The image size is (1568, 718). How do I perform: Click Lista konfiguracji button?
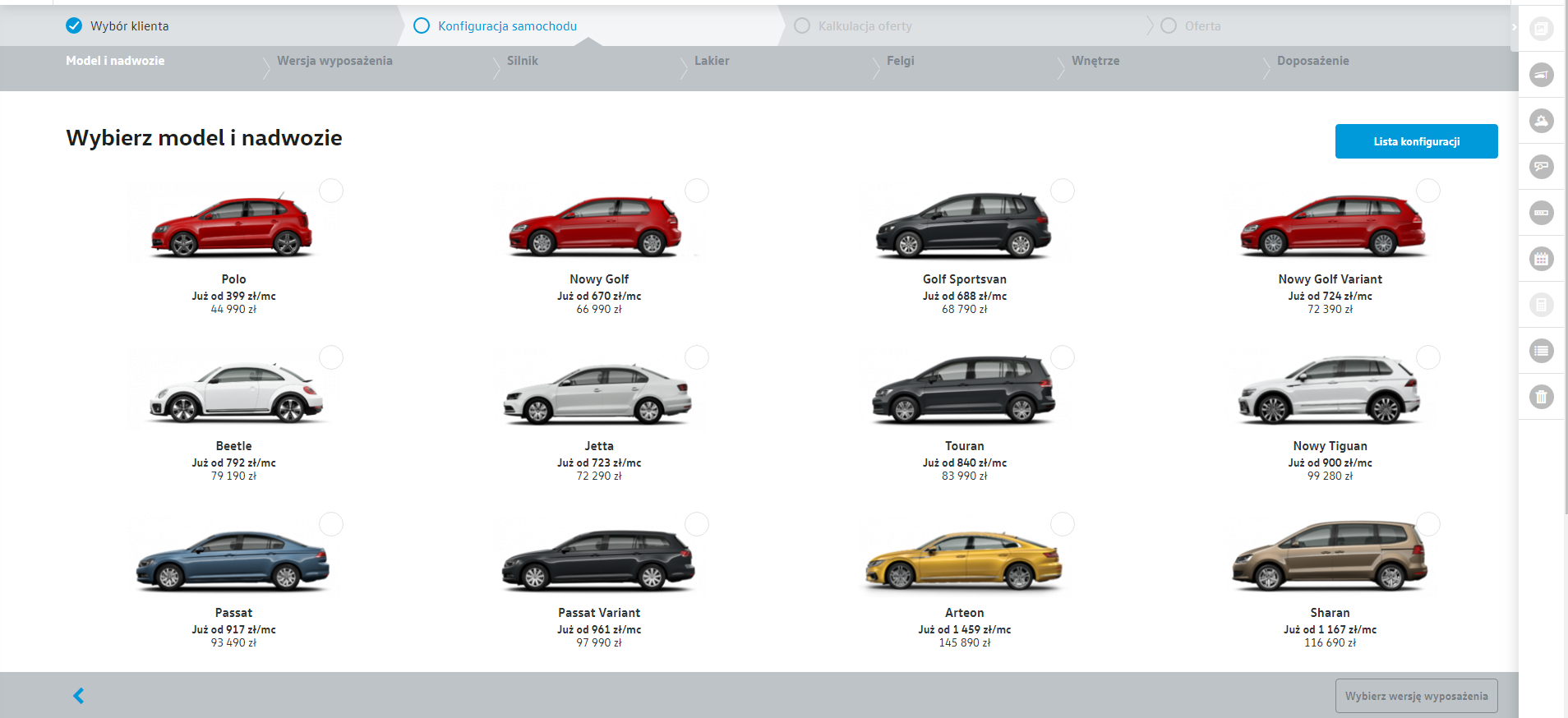coord(1417,141)
